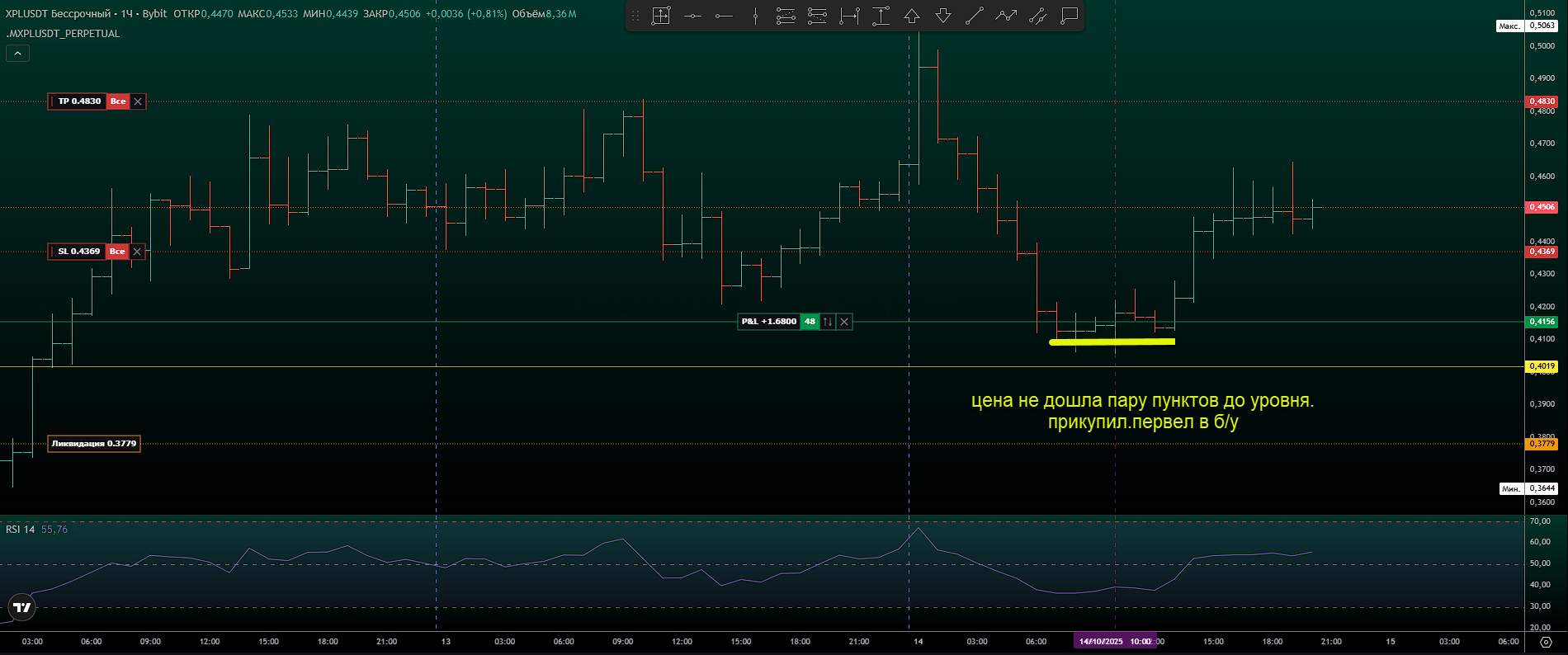Click the red 0,4830 price axis label
1568x655 pixels.
click(1542, 101)
